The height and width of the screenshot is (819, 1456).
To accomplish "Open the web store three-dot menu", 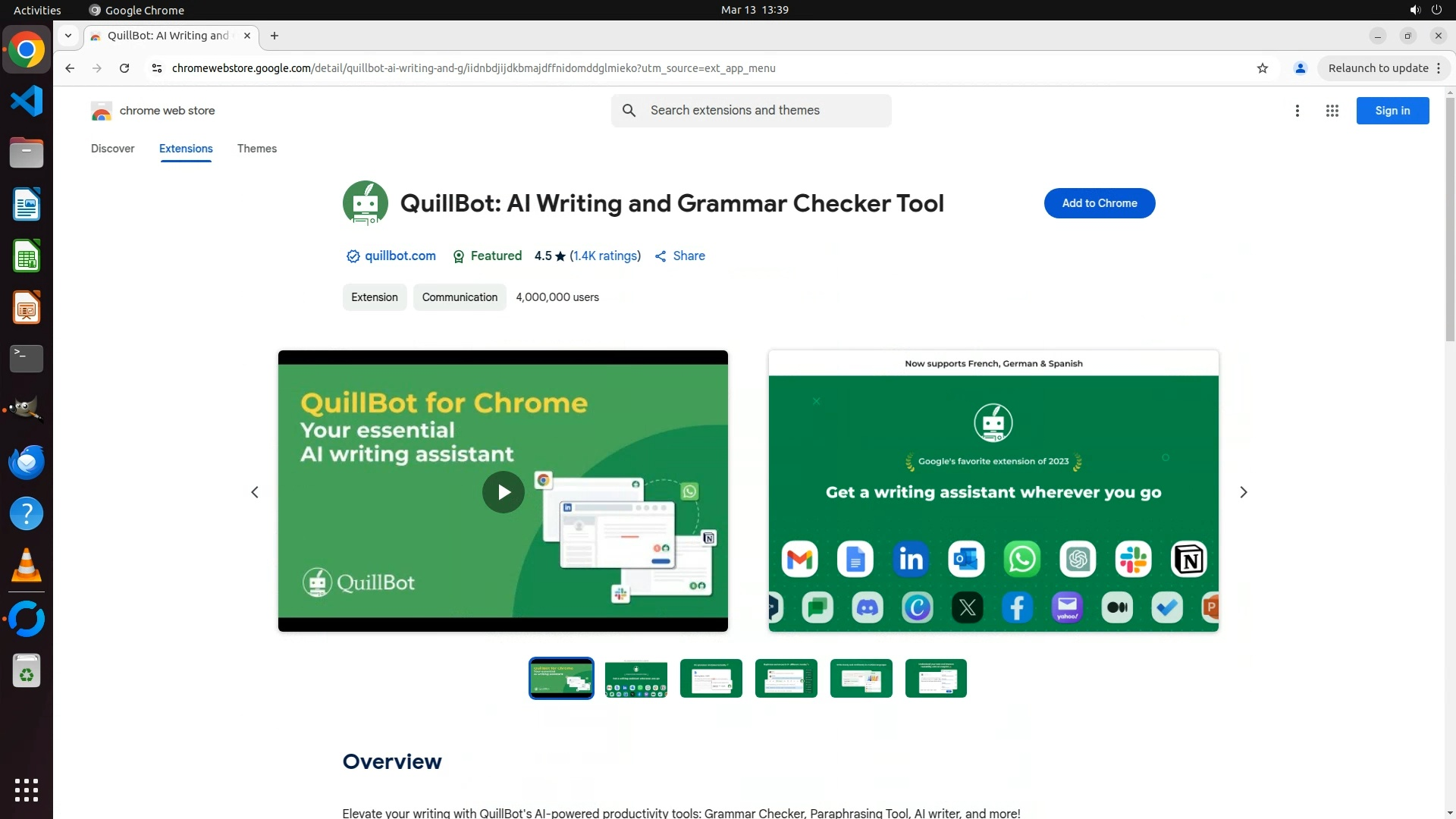I will click(x=1297, y=111).
